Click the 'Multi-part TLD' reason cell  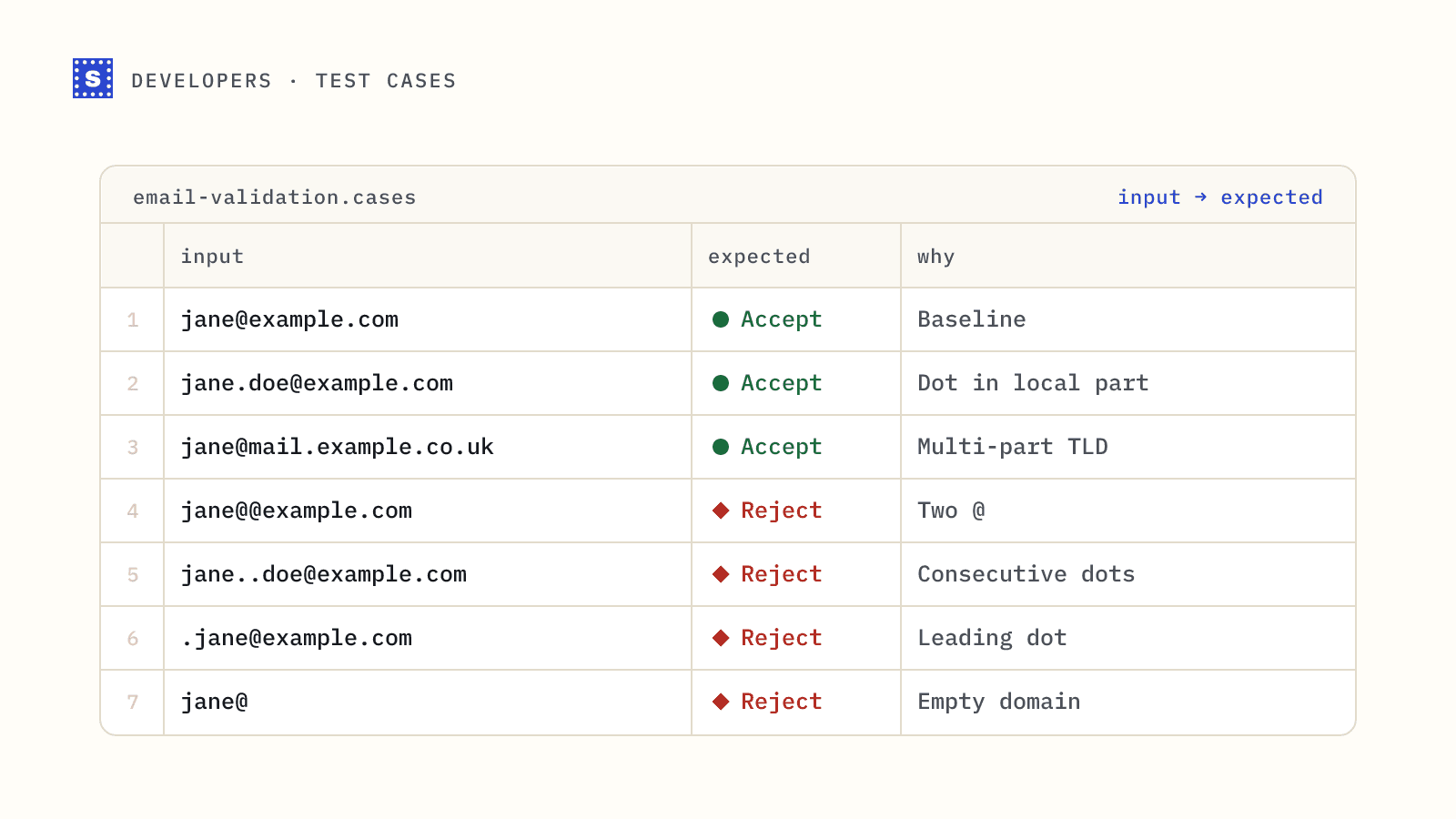tap(1128, 447)
